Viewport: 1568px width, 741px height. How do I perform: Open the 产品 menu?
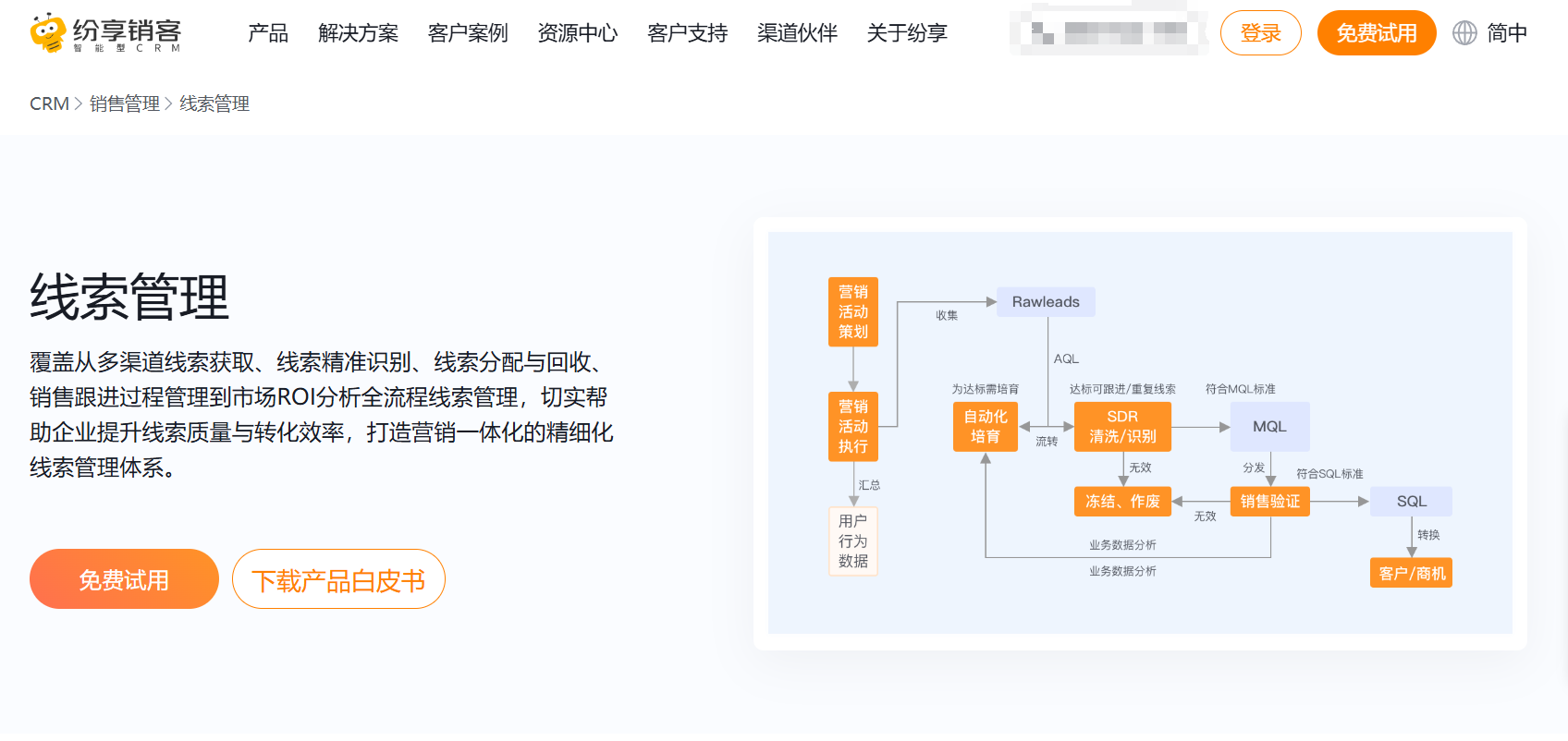(x=268, y=33)
